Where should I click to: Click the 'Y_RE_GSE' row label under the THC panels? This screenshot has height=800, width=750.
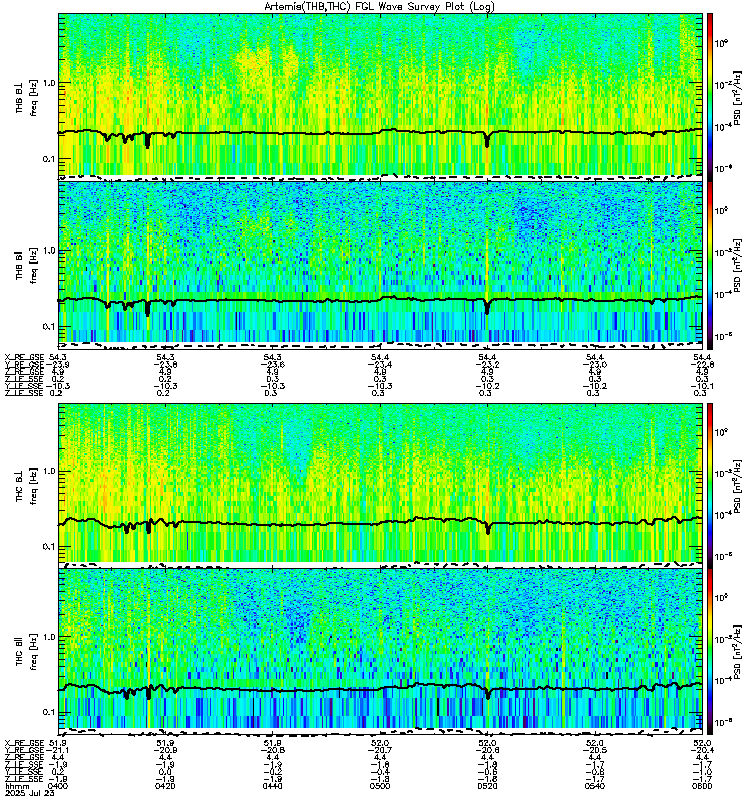24,750
